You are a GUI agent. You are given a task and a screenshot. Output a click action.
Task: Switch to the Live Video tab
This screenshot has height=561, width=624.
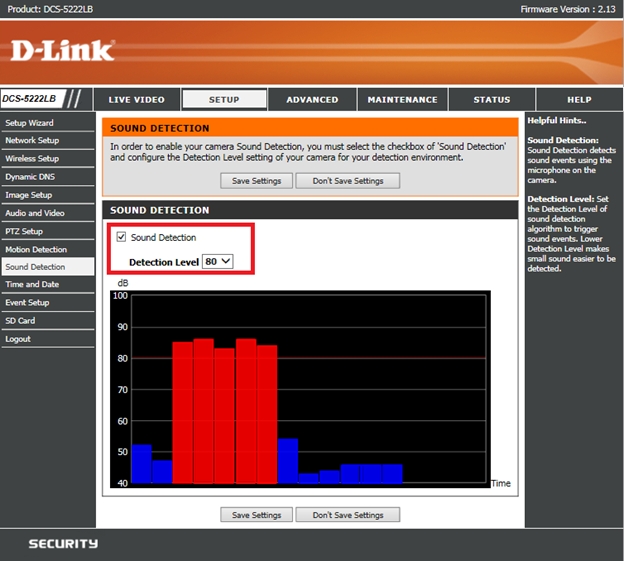[x=136, y=100]
